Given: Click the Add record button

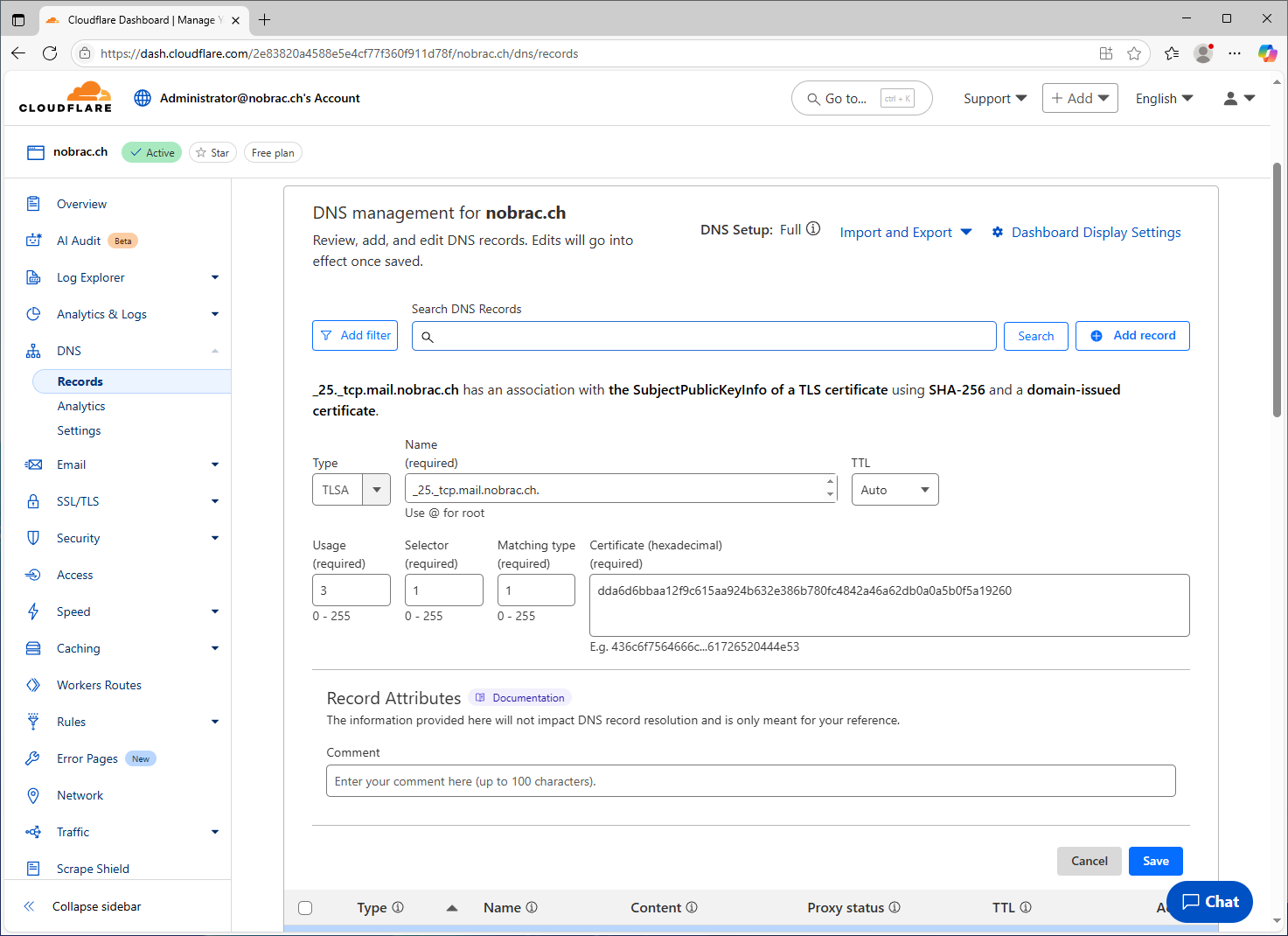Looking at the screenshot, I should 1132,336.
